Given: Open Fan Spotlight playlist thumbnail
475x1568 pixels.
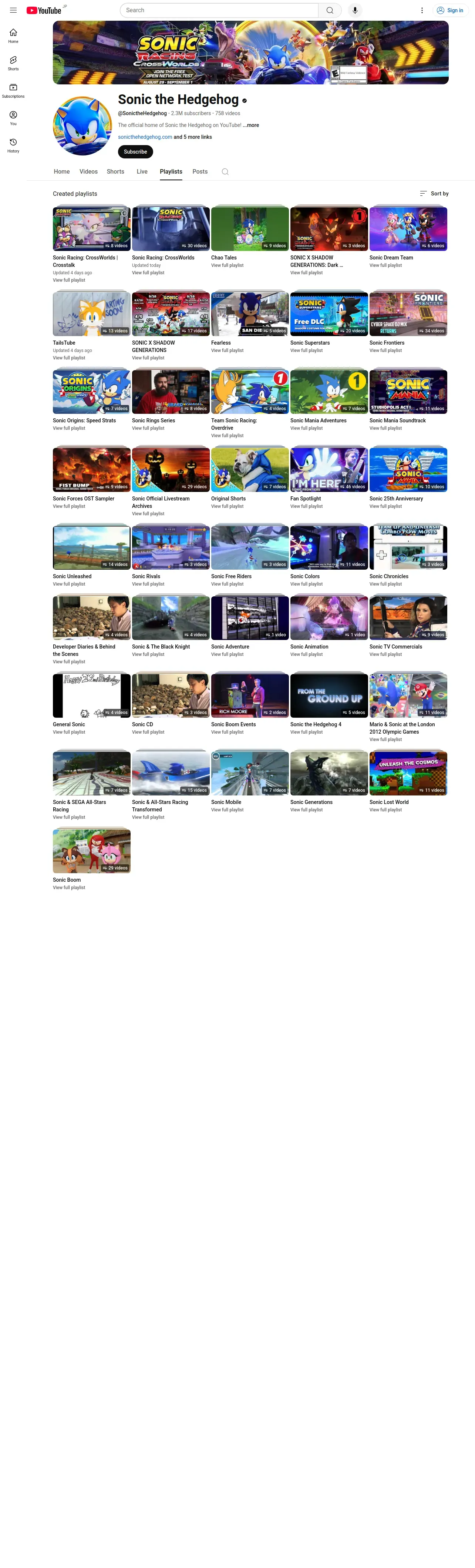Looking at the screenshot, I should click(329, 470).
